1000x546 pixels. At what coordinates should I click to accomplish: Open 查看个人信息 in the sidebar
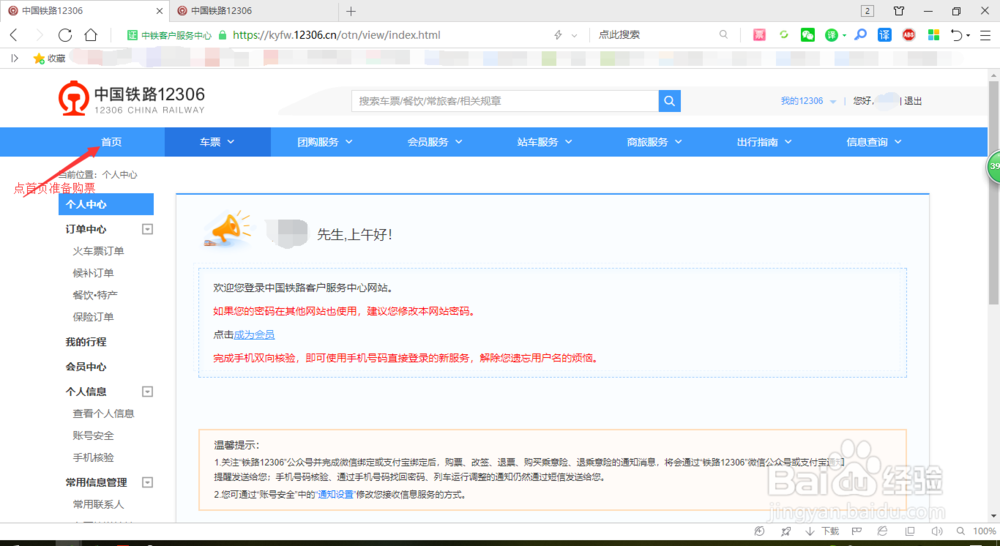click(x=103, y=413)
